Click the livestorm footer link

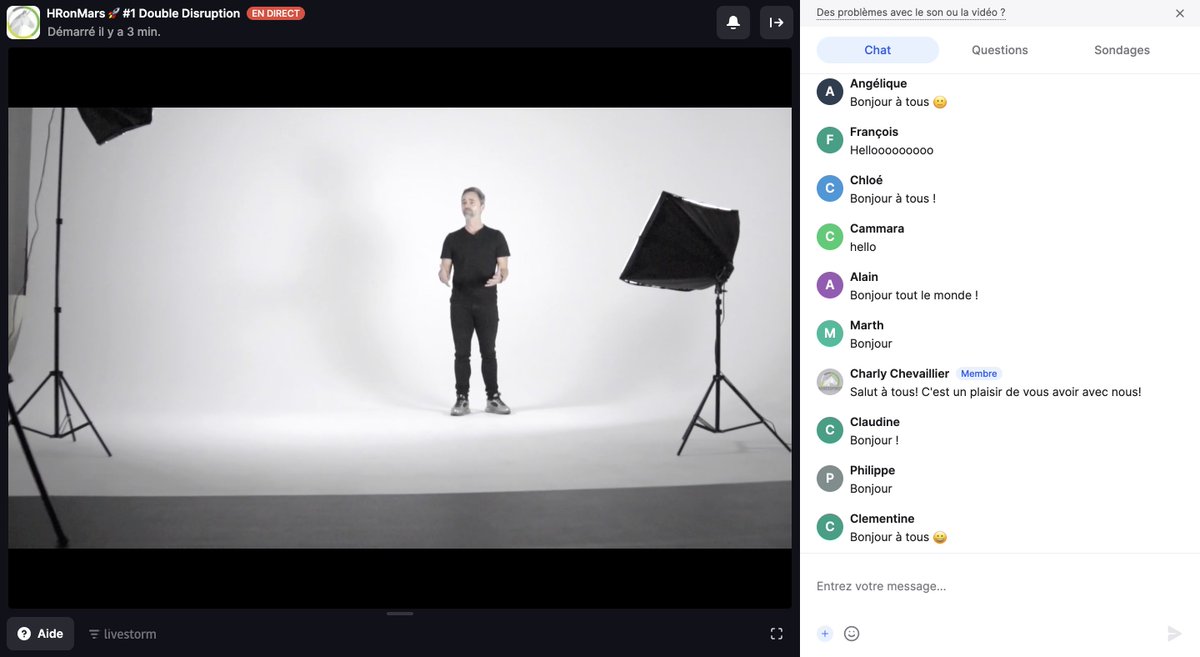(x=128, y=633)
